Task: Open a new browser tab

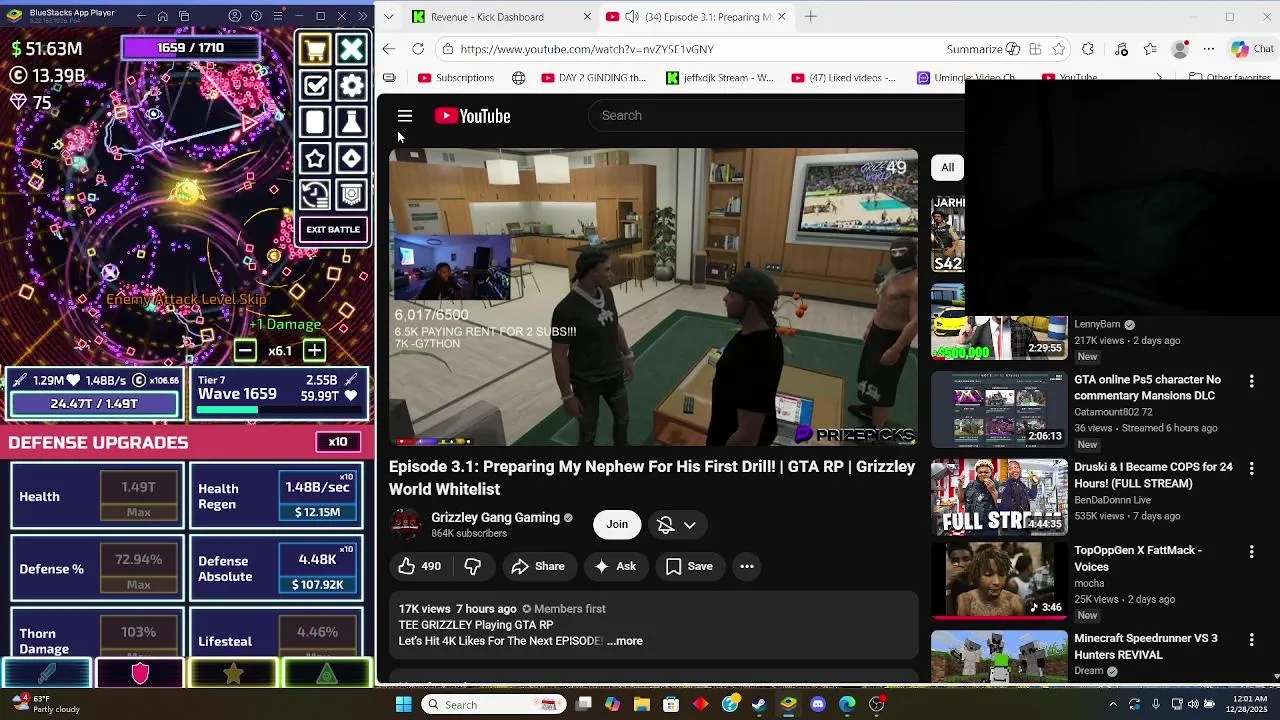Action: (x=811, y=16)
